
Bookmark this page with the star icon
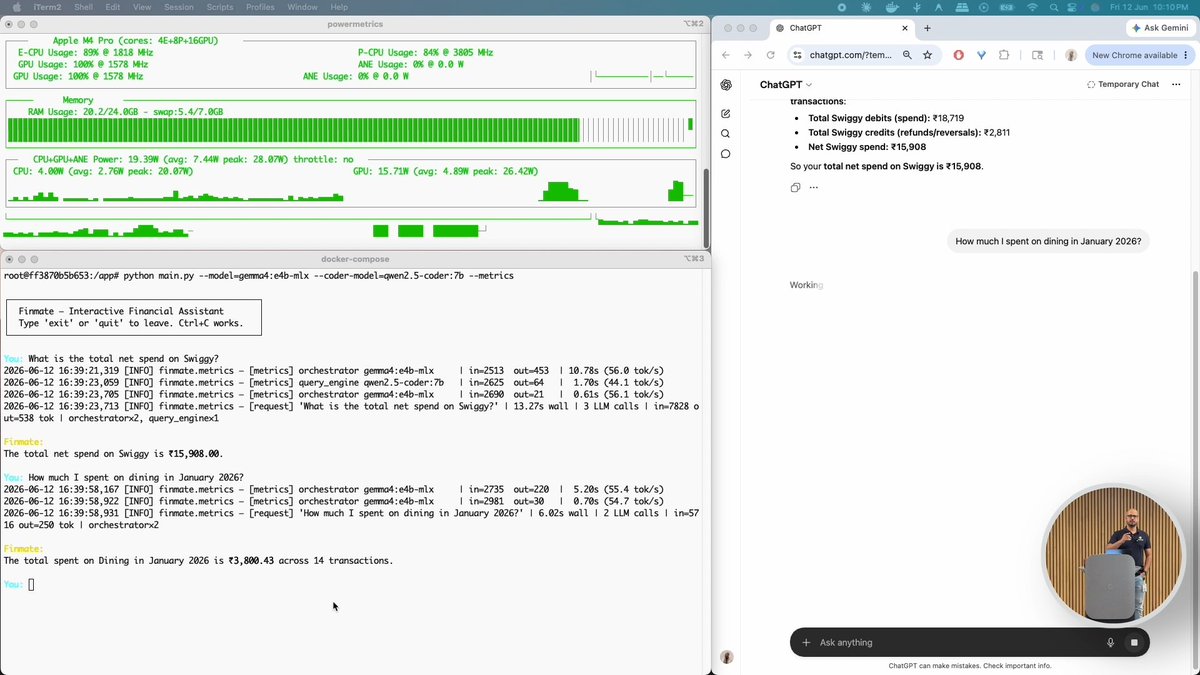(x=927, y=55)
